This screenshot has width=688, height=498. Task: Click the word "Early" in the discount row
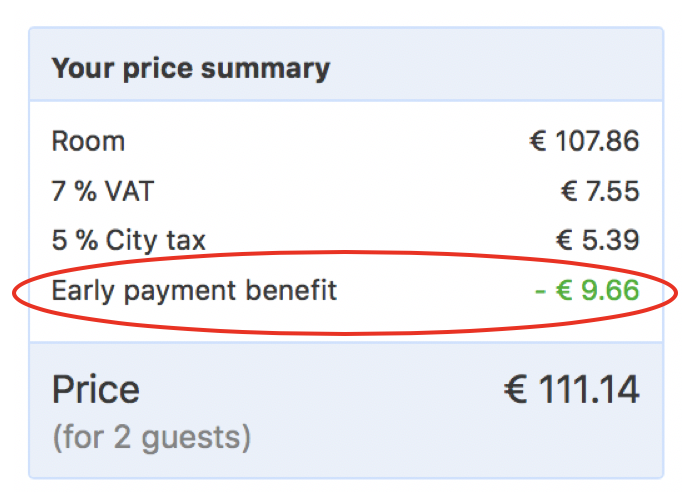click(x=80, y=291)
